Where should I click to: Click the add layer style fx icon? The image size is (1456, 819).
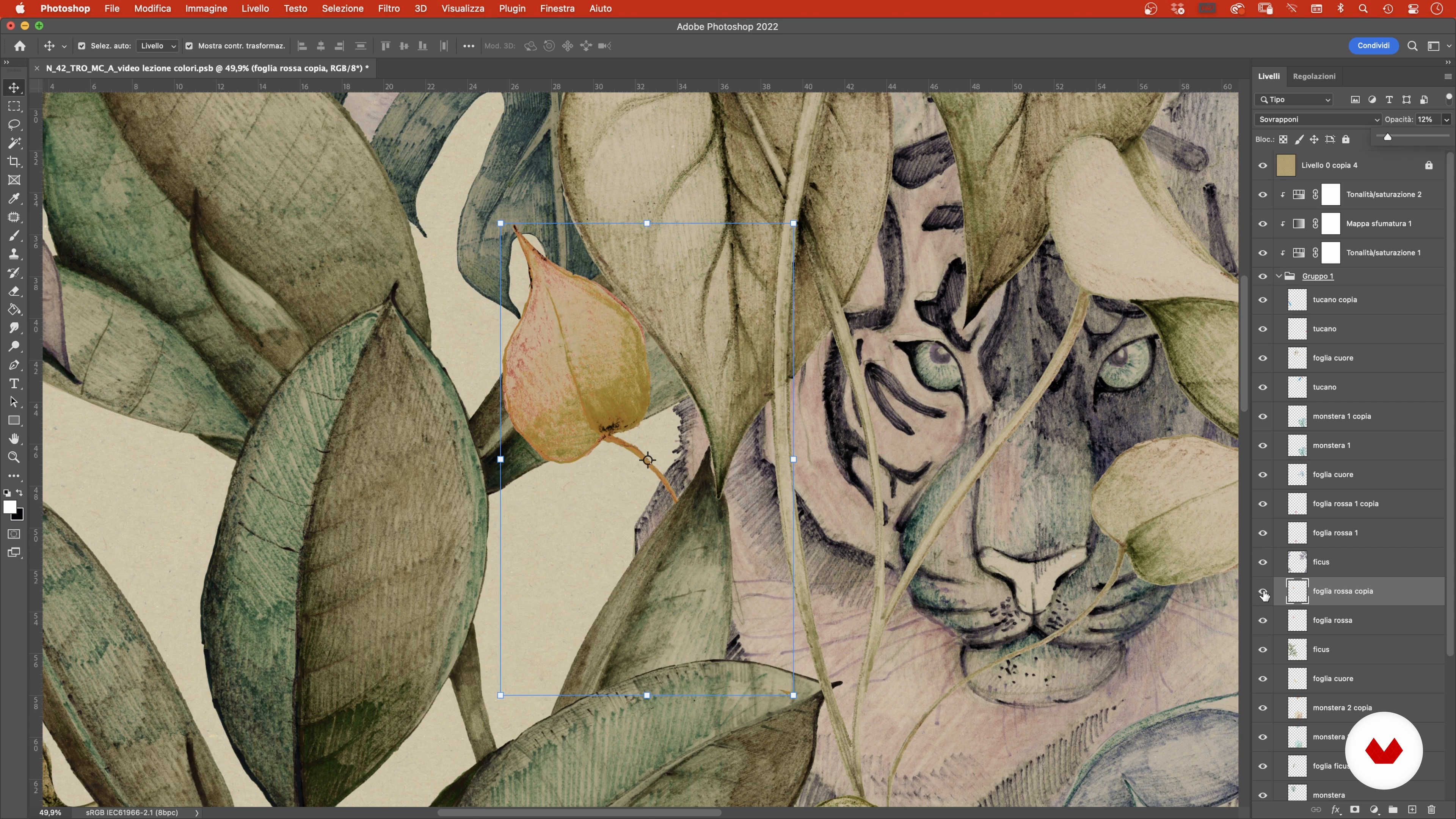tap(1335, 810)
